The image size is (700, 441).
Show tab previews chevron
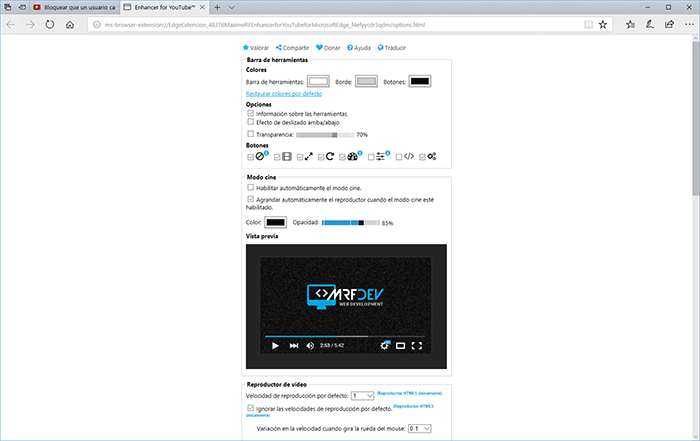(x=232, y=7)
